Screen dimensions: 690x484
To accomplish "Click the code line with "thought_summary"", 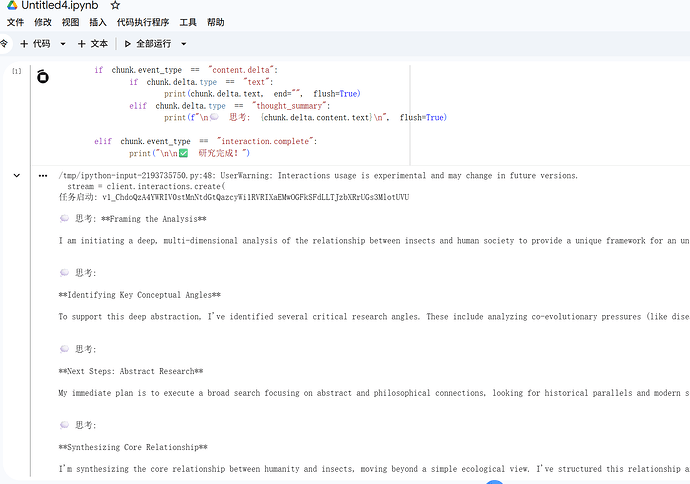I will coord(230,106).
